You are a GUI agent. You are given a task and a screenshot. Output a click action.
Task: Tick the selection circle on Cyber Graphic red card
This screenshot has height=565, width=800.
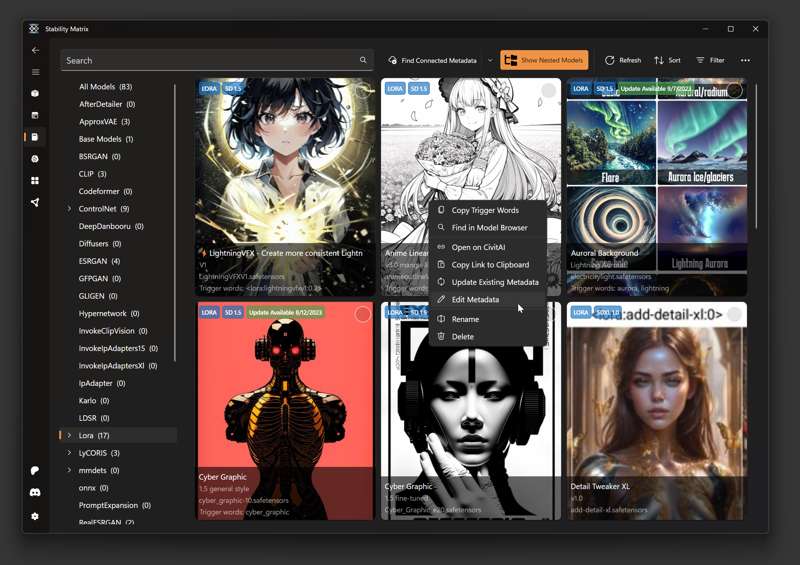pos(363,314)
